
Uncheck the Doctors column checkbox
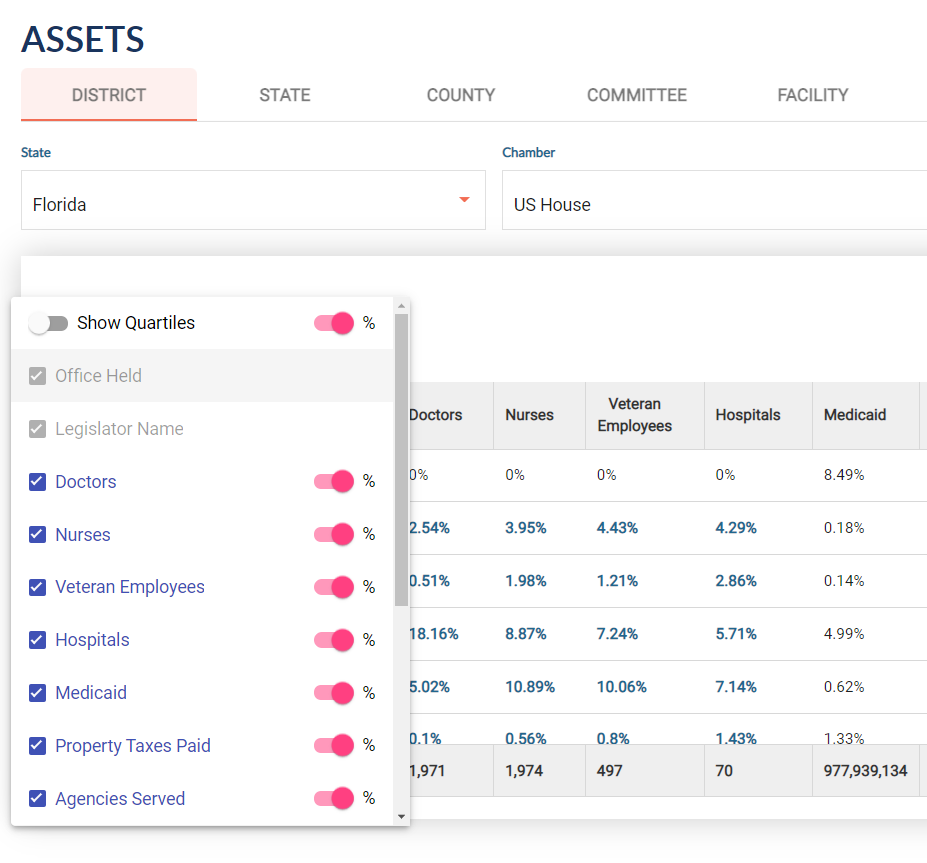click(x=38, y=482)
